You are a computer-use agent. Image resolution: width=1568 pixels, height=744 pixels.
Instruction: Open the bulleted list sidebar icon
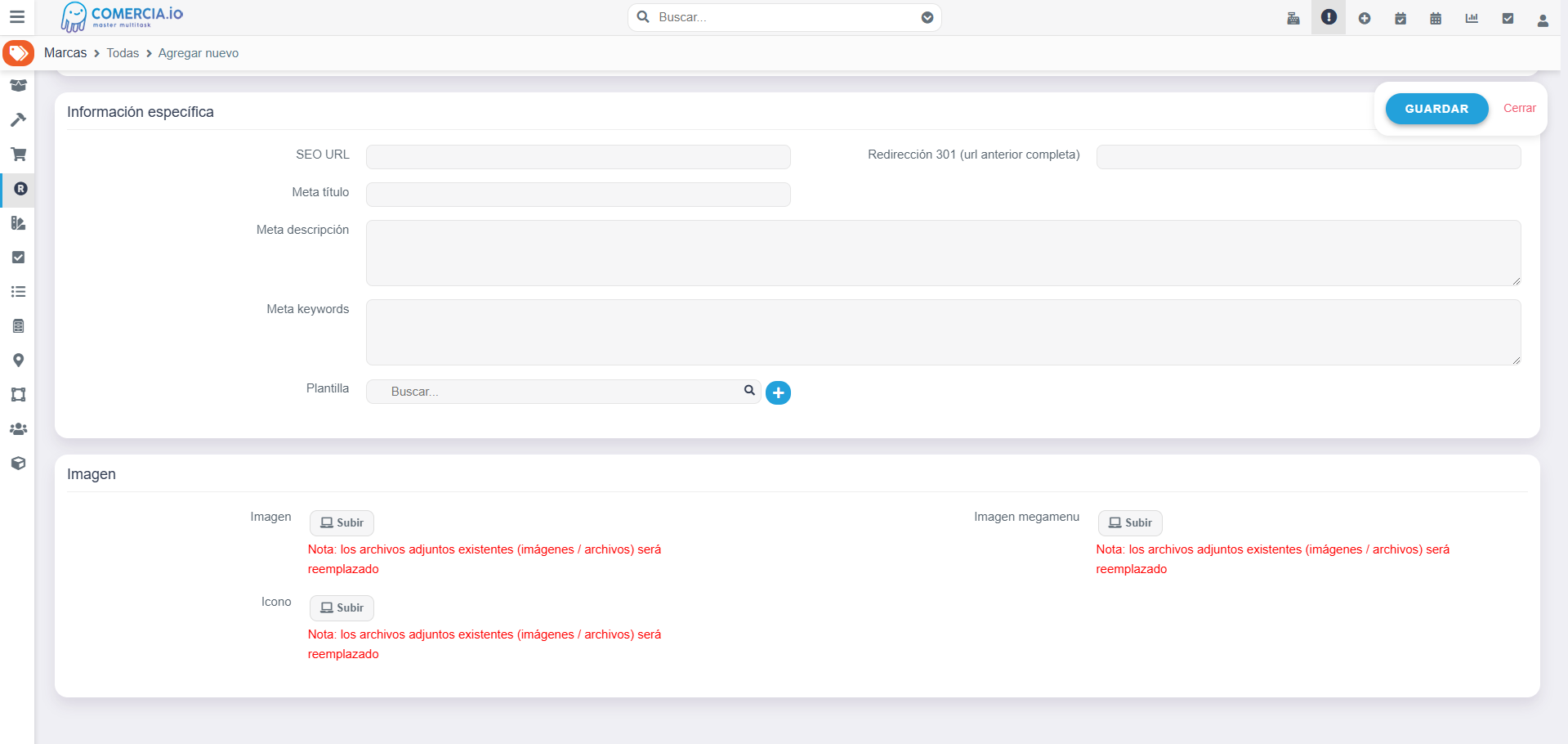[18, 291]
